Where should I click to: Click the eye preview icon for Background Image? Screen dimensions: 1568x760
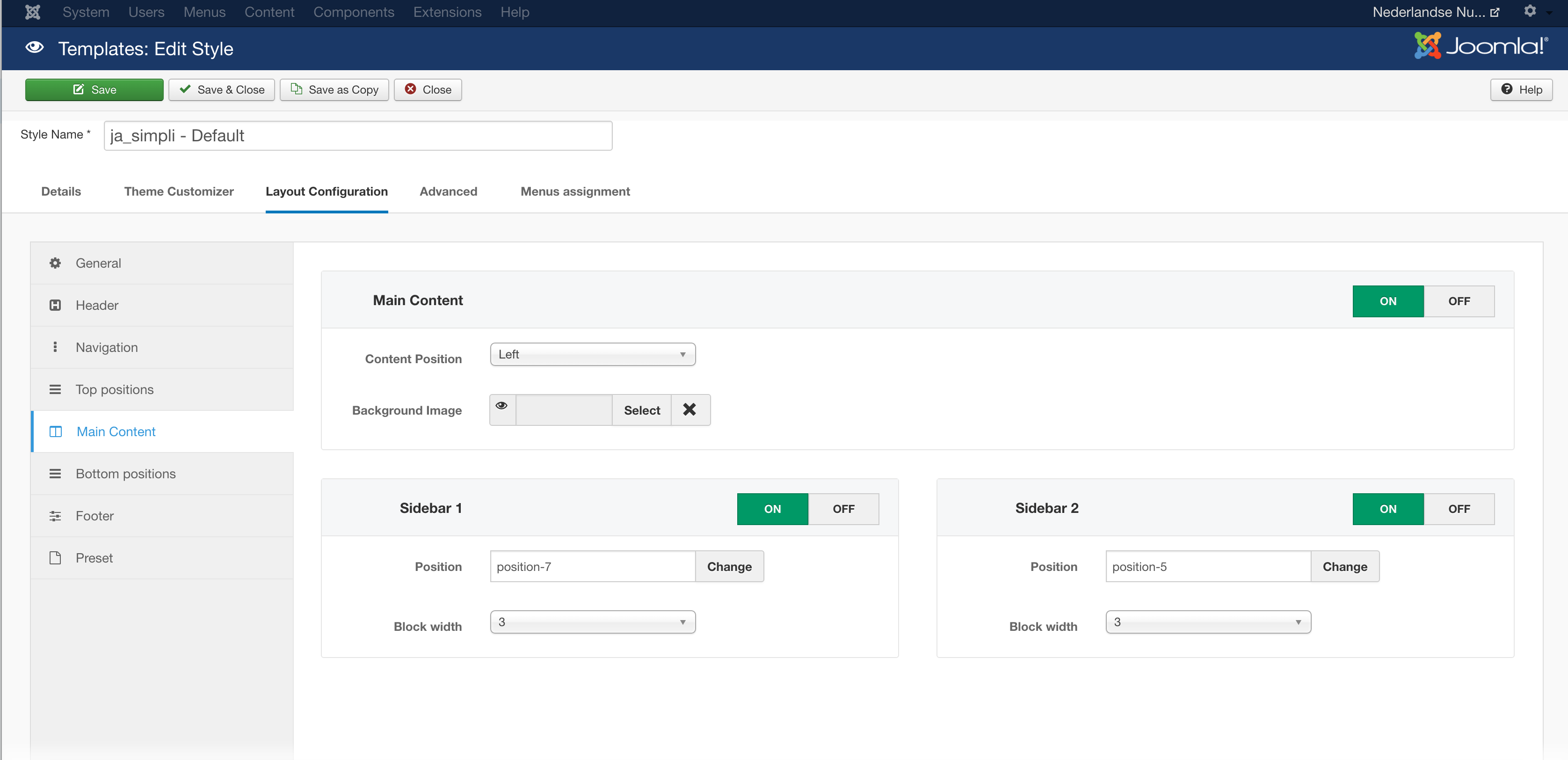click(x=501, y=406)
